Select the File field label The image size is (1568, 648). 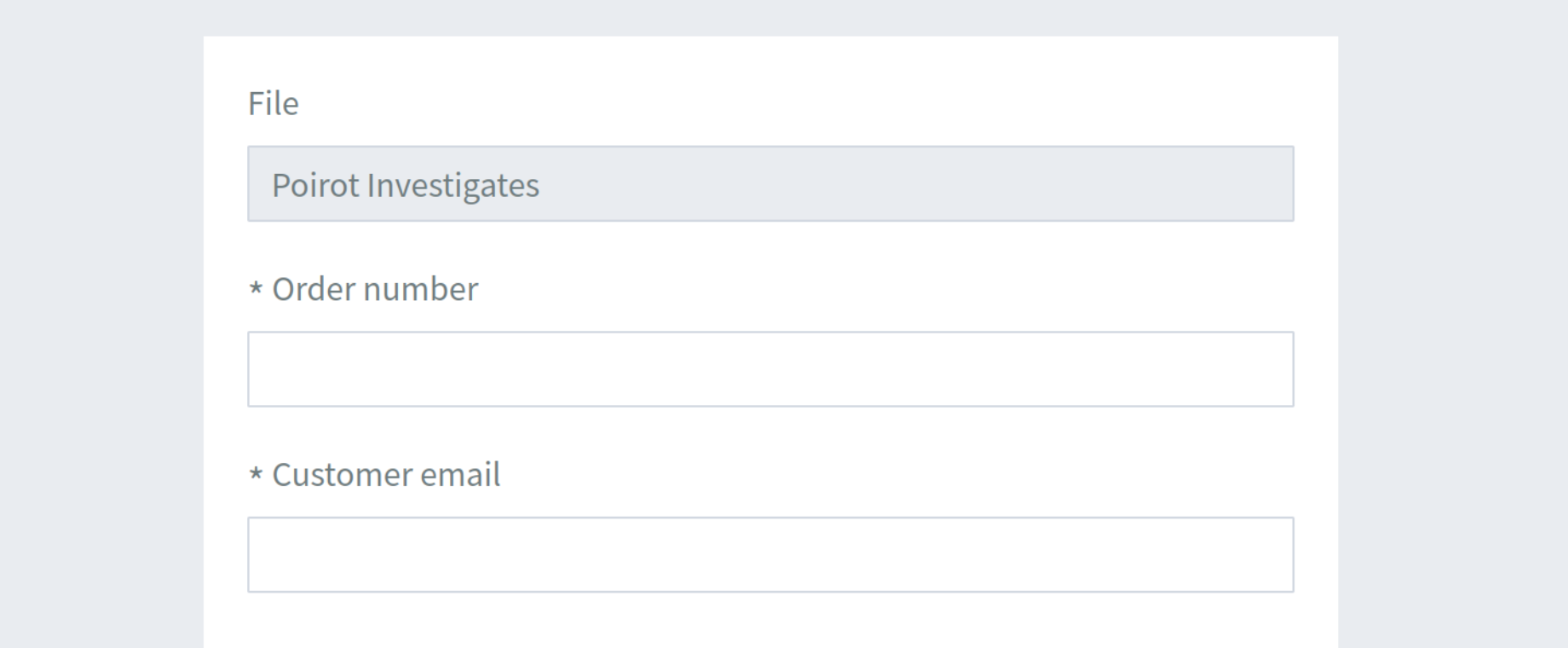273,104
